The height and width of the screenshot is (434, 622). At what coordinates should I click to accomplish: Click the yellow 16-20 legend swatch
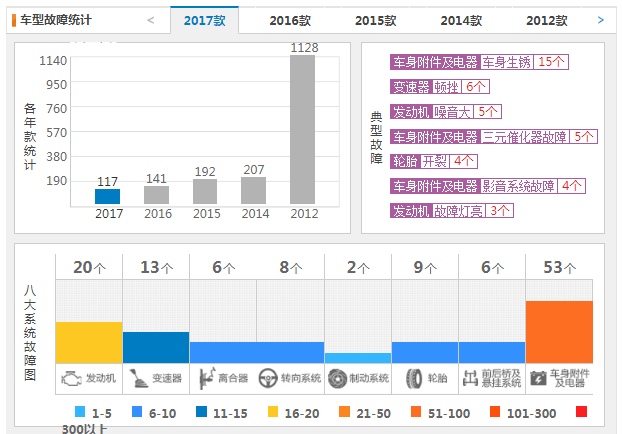(273, 412)
